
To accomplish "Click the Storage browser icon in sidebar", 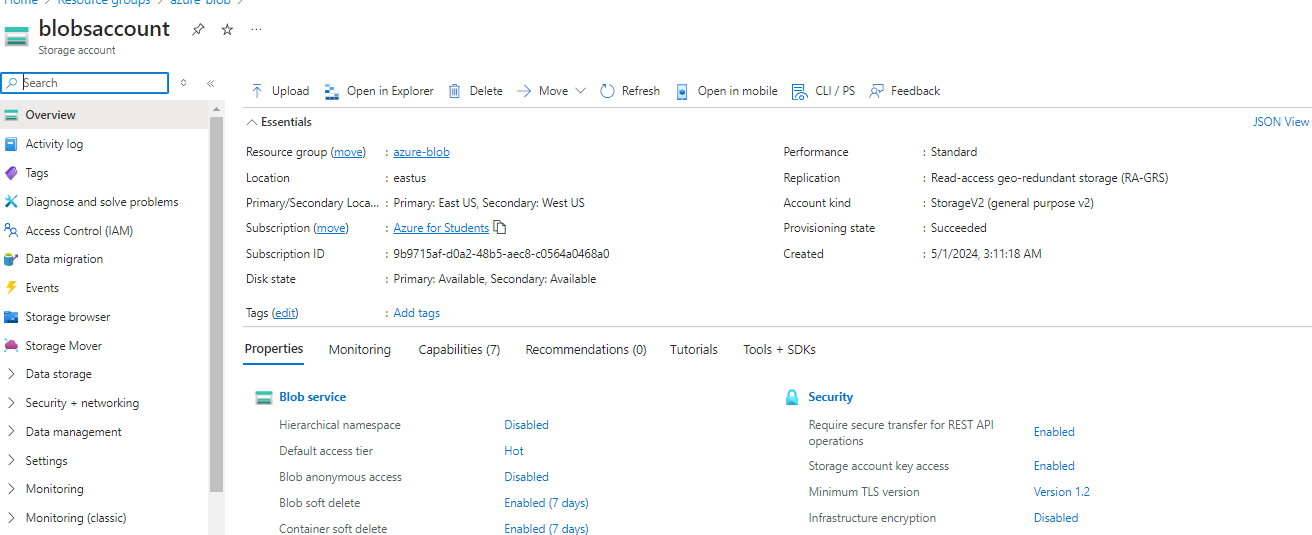I will click(11, 317).
